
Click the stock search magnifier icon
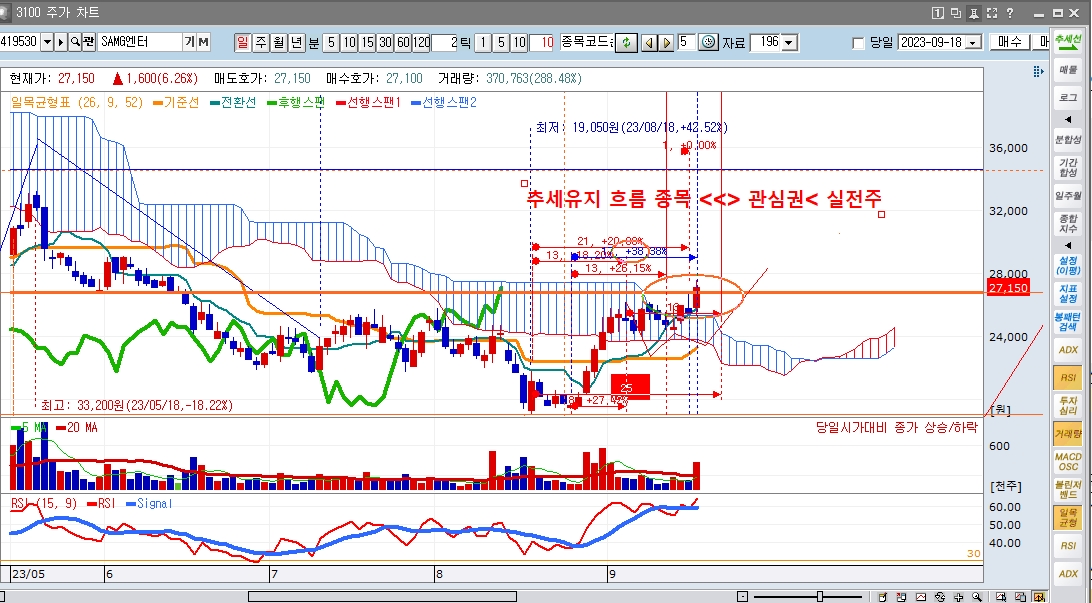pos(75,42)
